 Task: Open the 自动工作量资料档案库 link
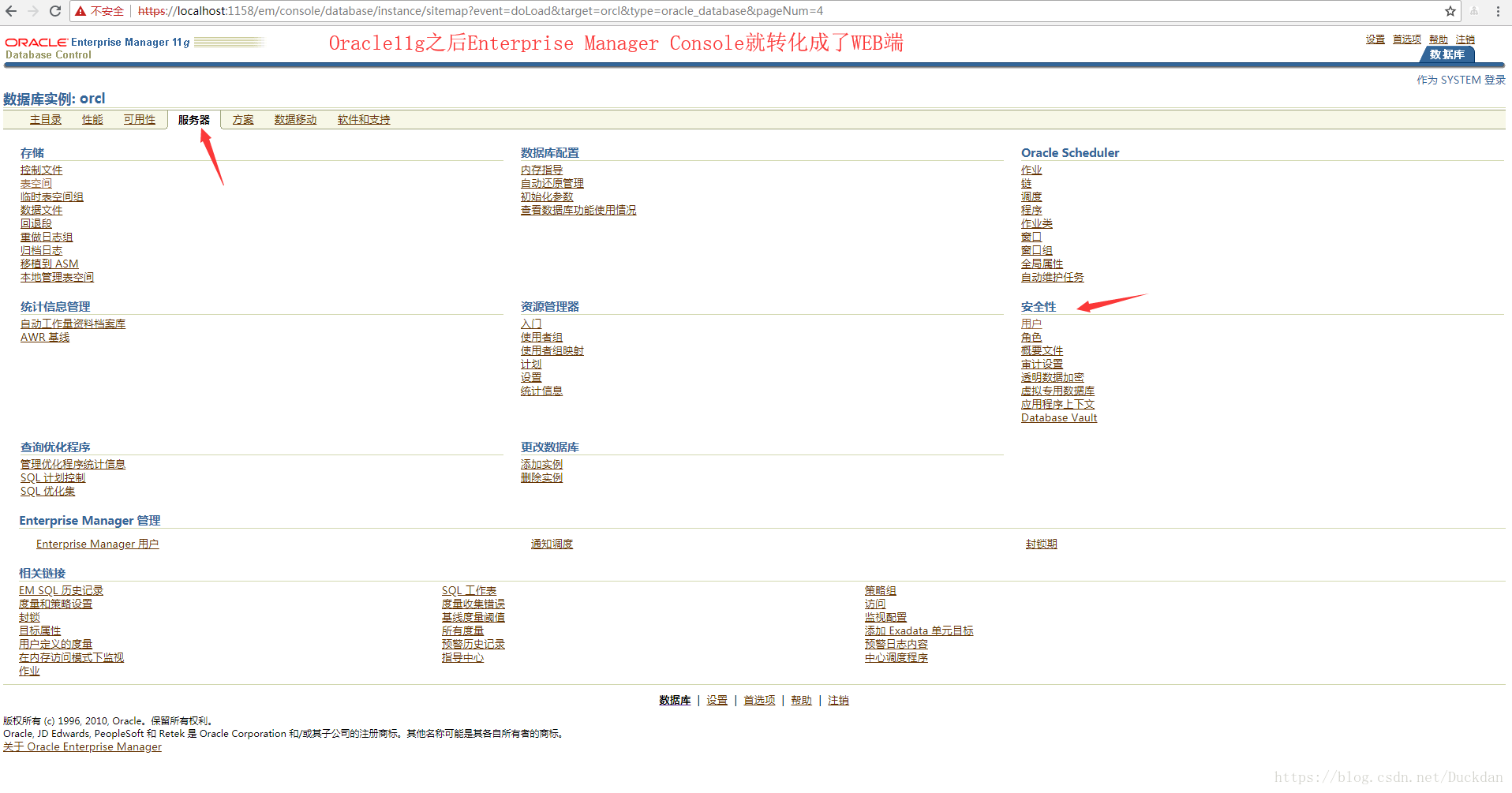[73, 324]
